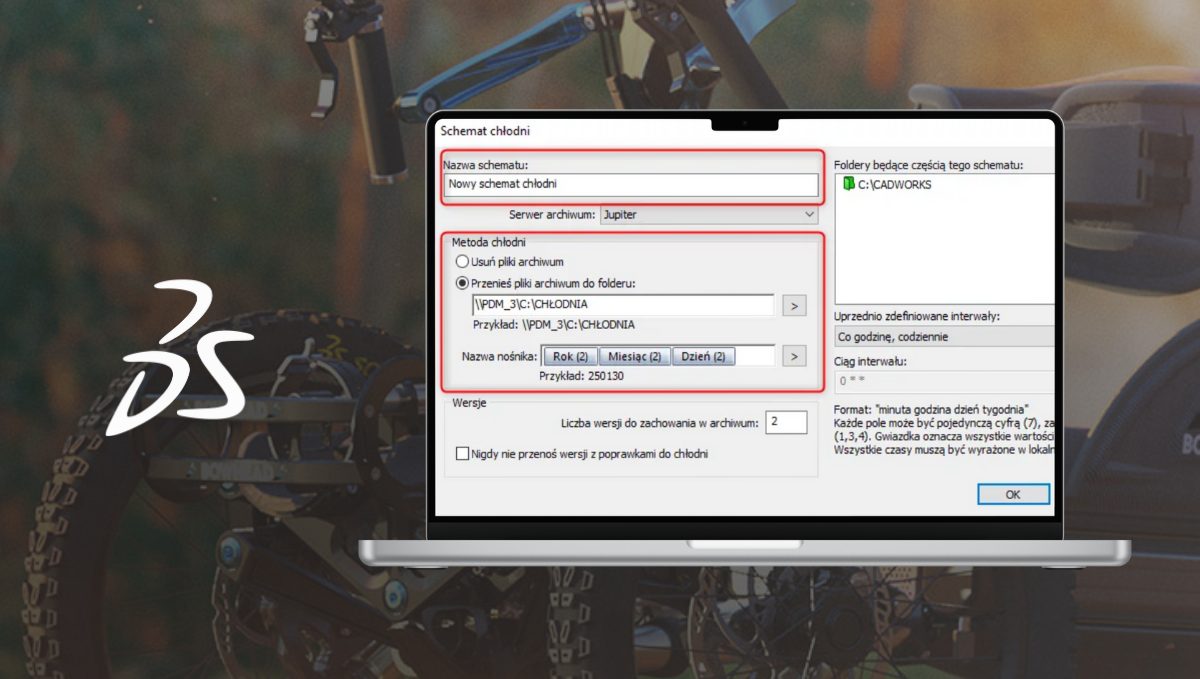Click the Schemat chłodni window title
The height and width of the screenshot is (679, 1200).
tap(485, 130)
